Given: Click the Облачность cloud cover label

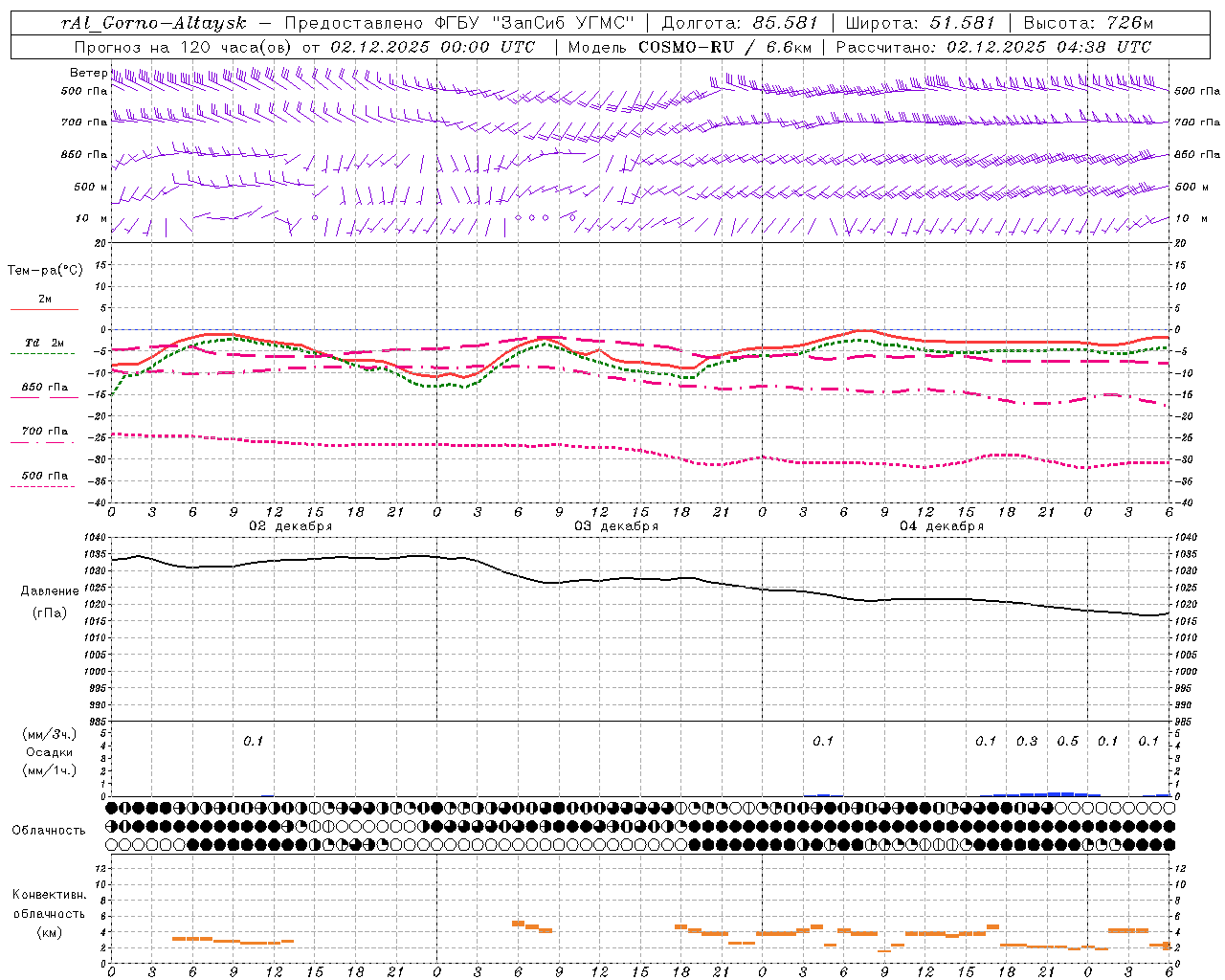Looking at the screenshot, I should 49,831.
